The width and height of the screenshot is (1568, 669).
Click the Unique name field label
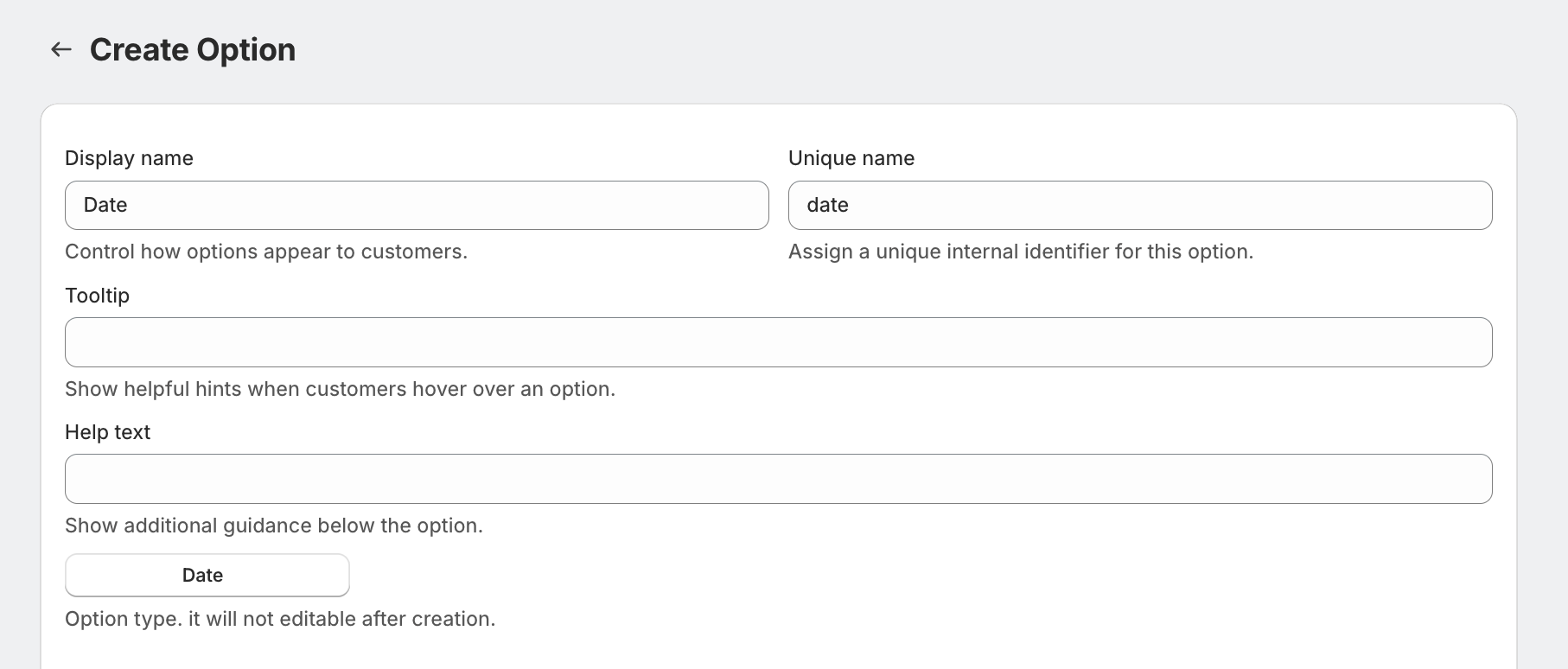[851, 158]
